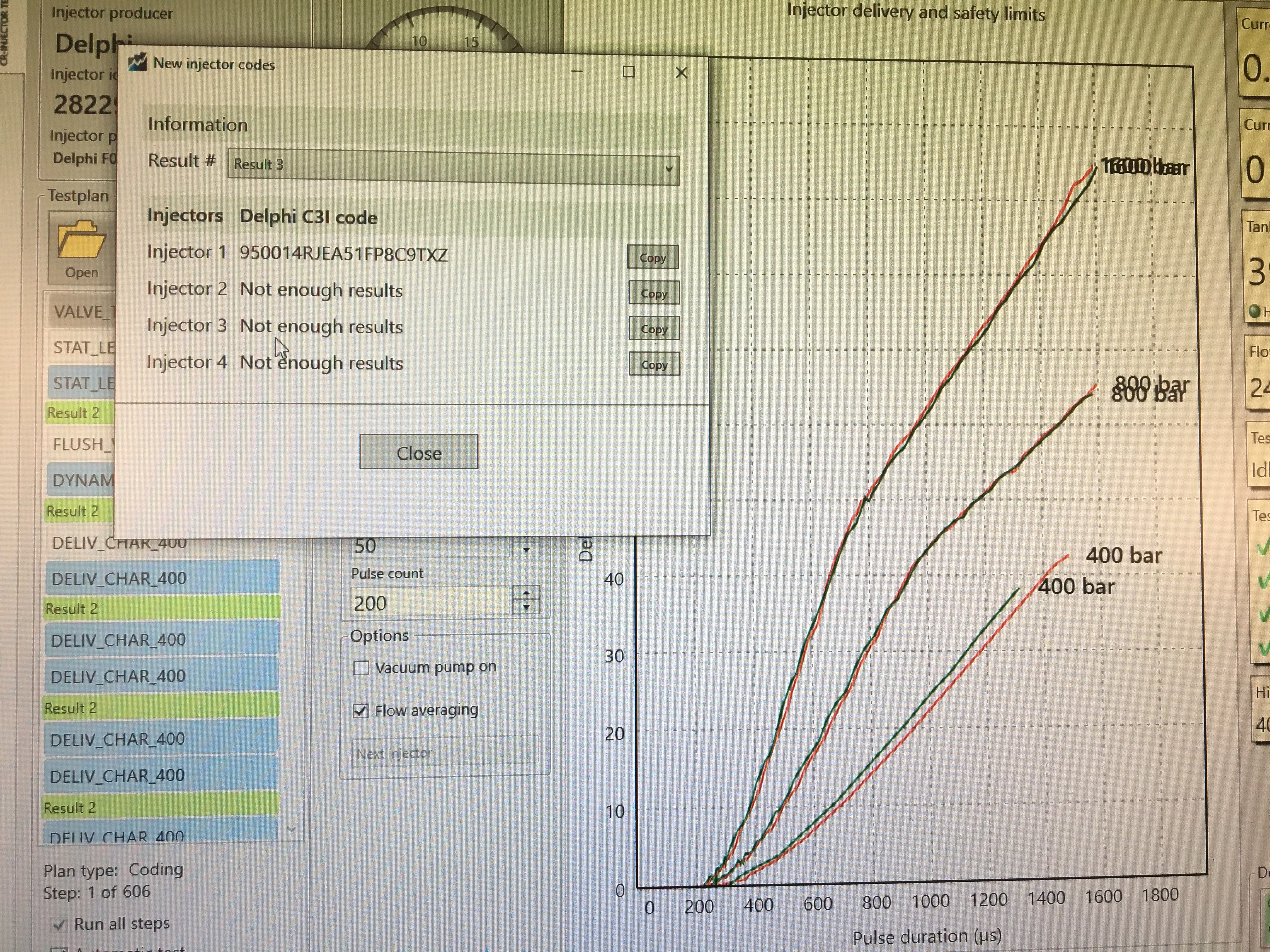1270x952 pixels.
Task: Click the code 950014RJEA51FP8C9TXZ
Action: (x=343, y=254)
